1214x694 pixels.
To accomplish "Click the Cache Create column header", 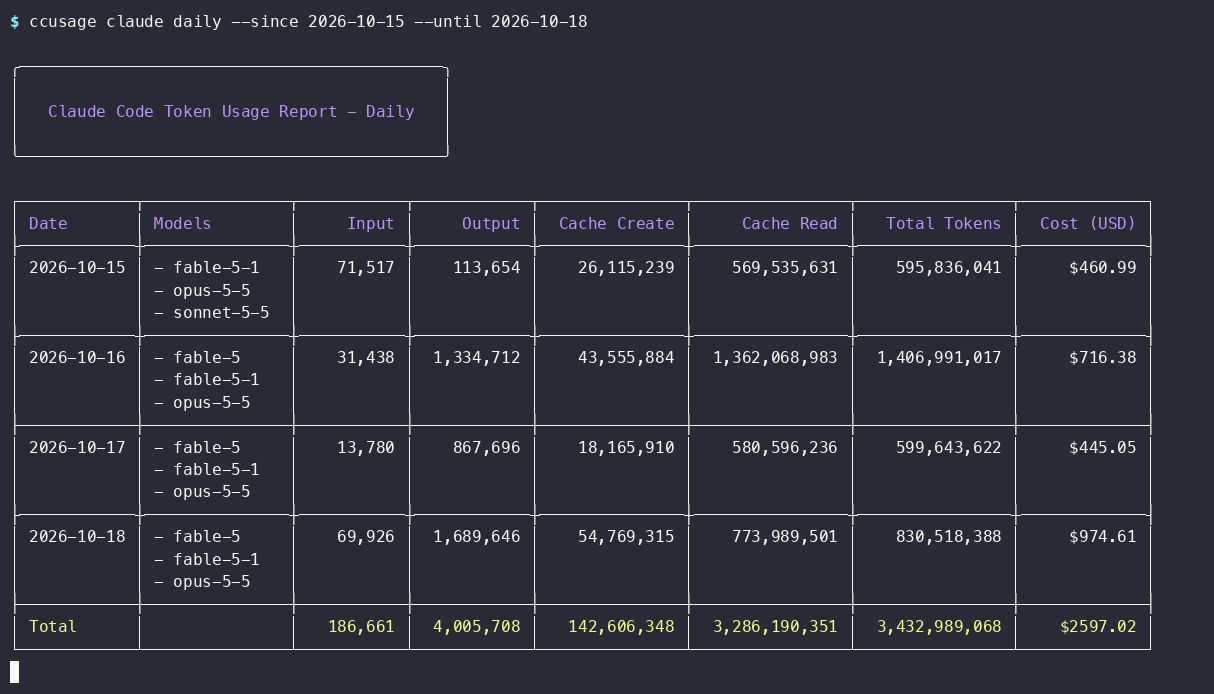I will pos(617,223).
